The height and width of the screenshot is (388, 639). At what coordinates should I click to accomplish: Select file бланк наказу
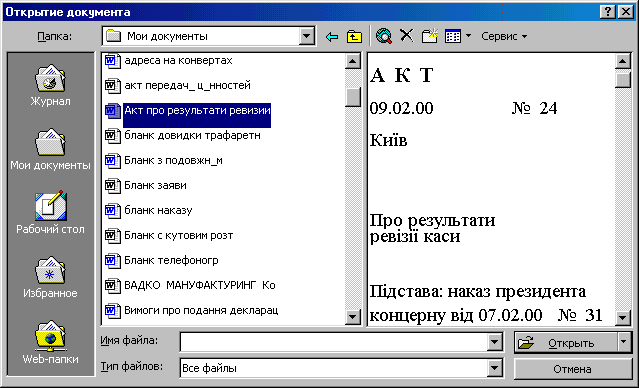(x=158, y=210)
